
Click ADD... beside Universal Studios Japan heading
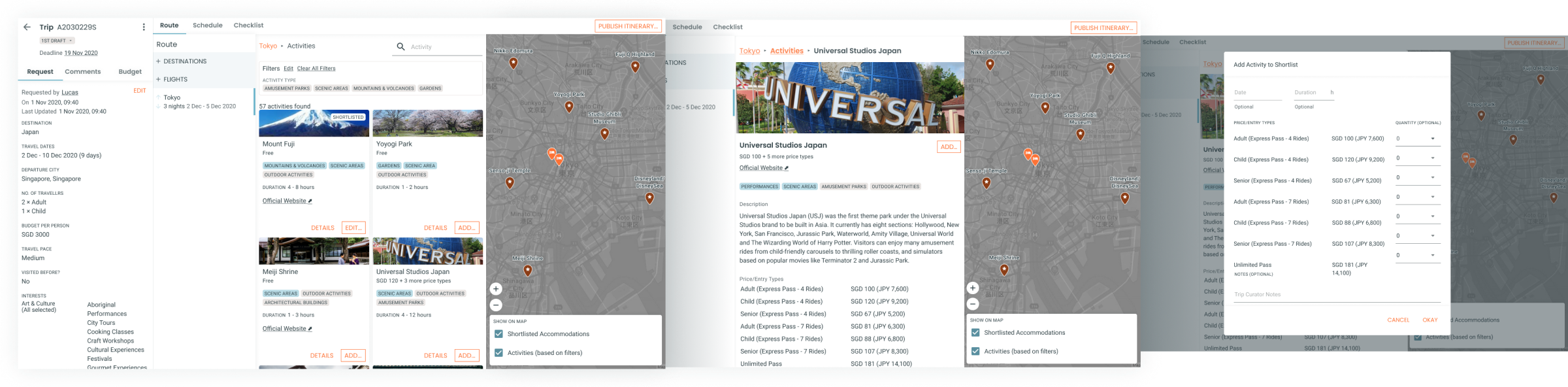[949, 147]
